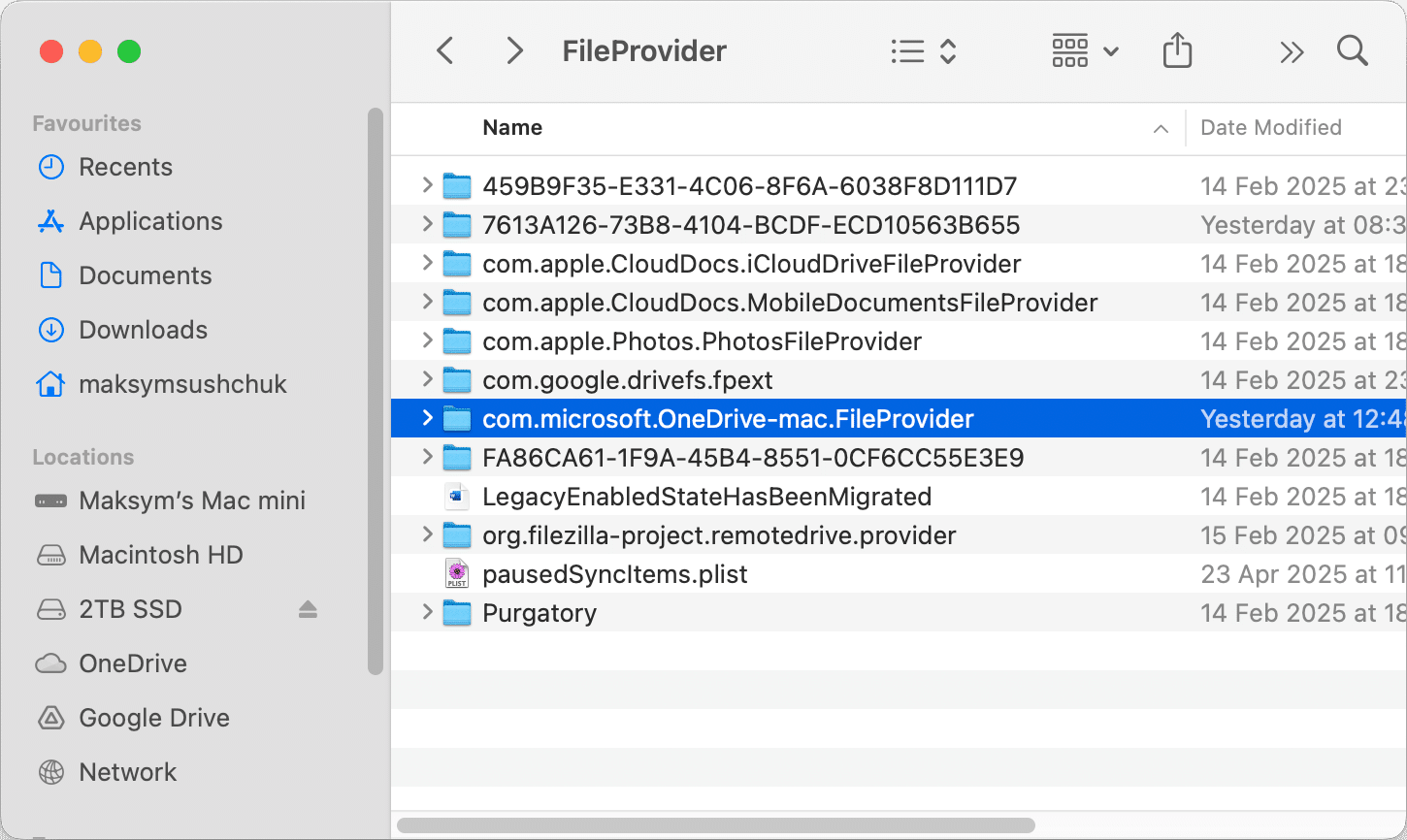Click the forward navigation arrow
Image resolution: width=1407 pixels, height=840 pixels.
[513, 50]
